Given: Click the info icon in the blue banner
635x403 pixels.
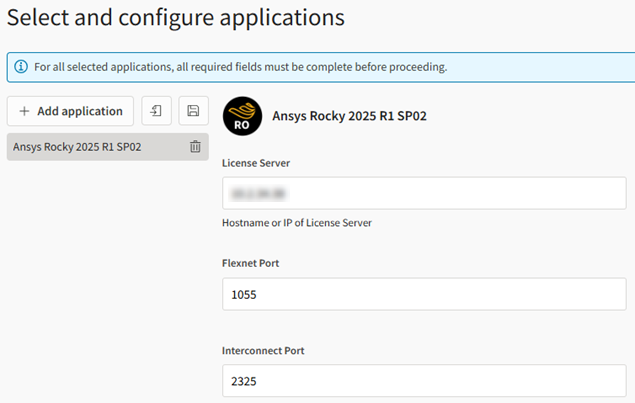Looking at the screenshot, I should click(21, 66).
